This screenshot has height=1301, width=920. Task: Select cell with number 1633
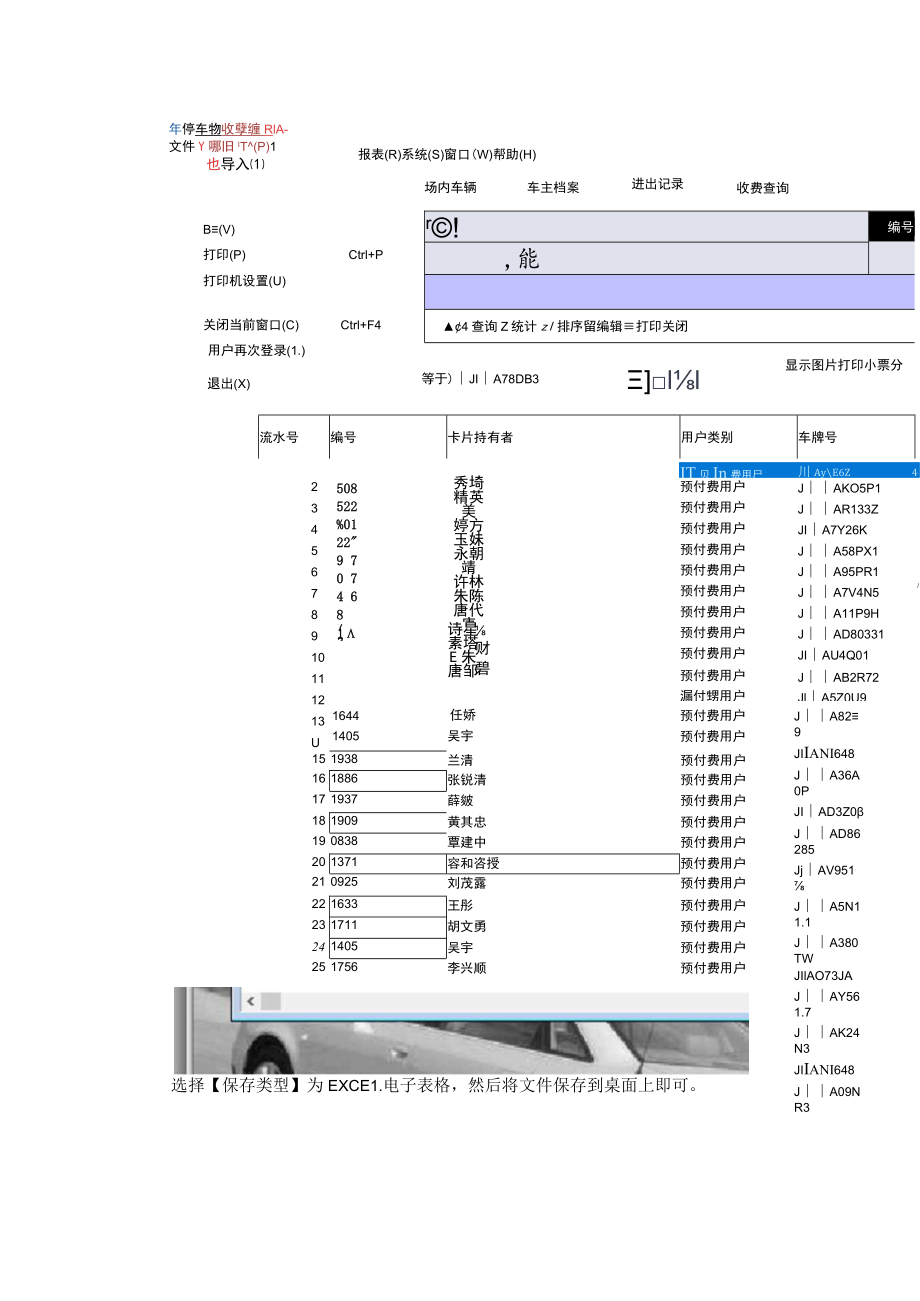tap(344, 904)
